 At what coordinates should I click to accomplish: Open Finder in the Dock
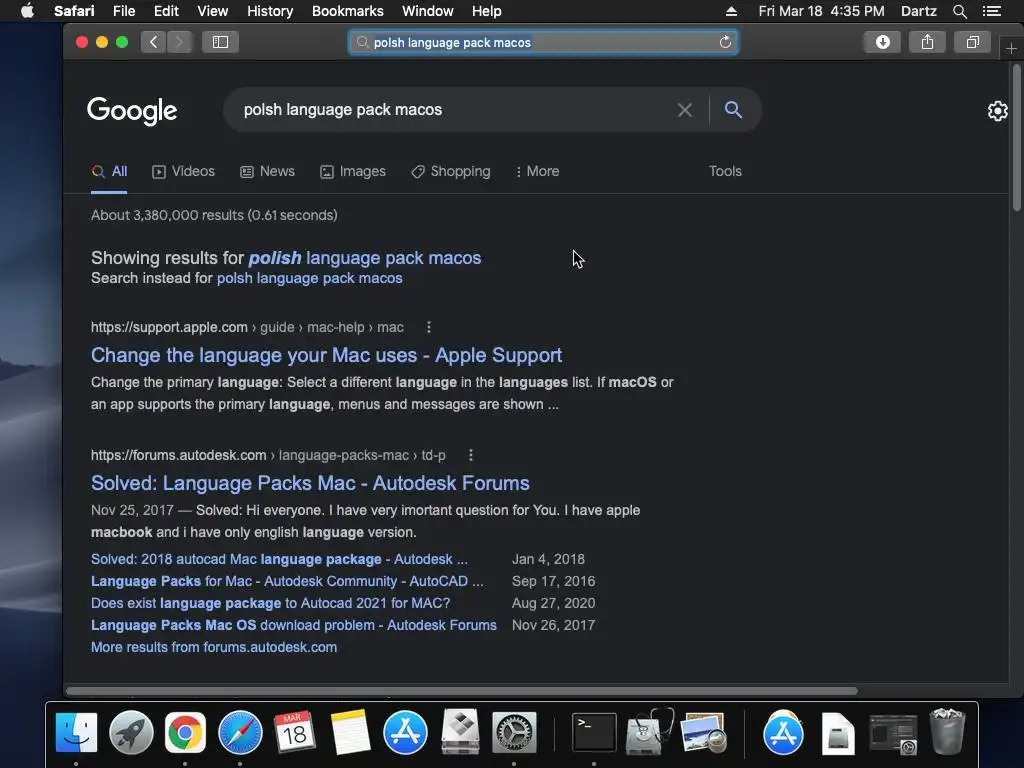pyautogui.click(x=76, y=732)
